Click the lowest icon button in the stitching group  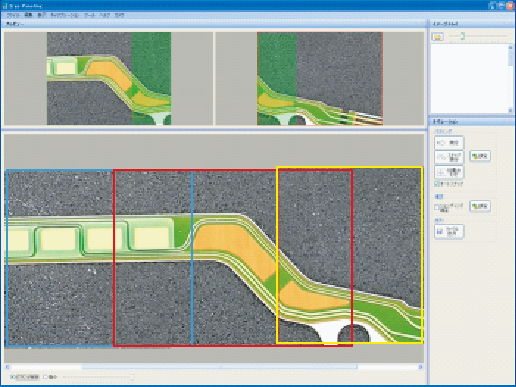pyautogui.click(x=449, y=172)
